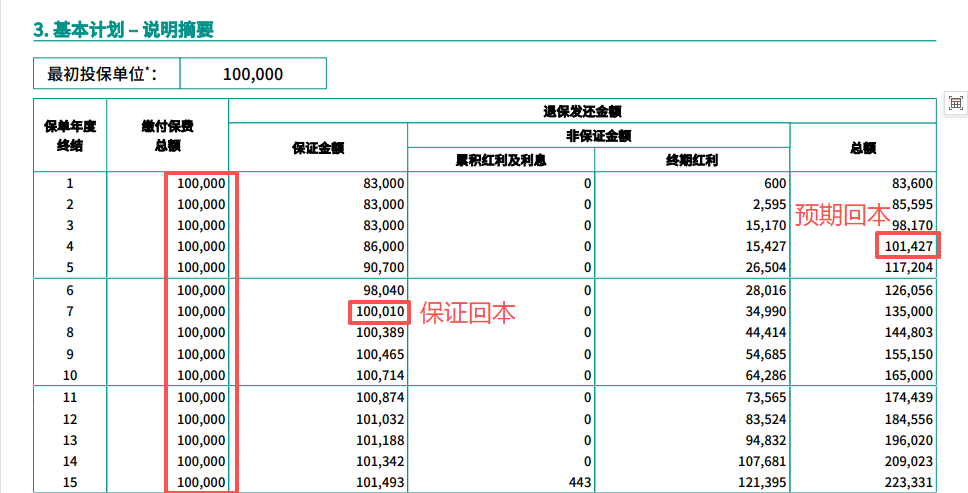Viewport: 968px width, 493px height.
Task: Click the table extraction icon beside the table
Action: pyautogui.click(x=956, y=103)
